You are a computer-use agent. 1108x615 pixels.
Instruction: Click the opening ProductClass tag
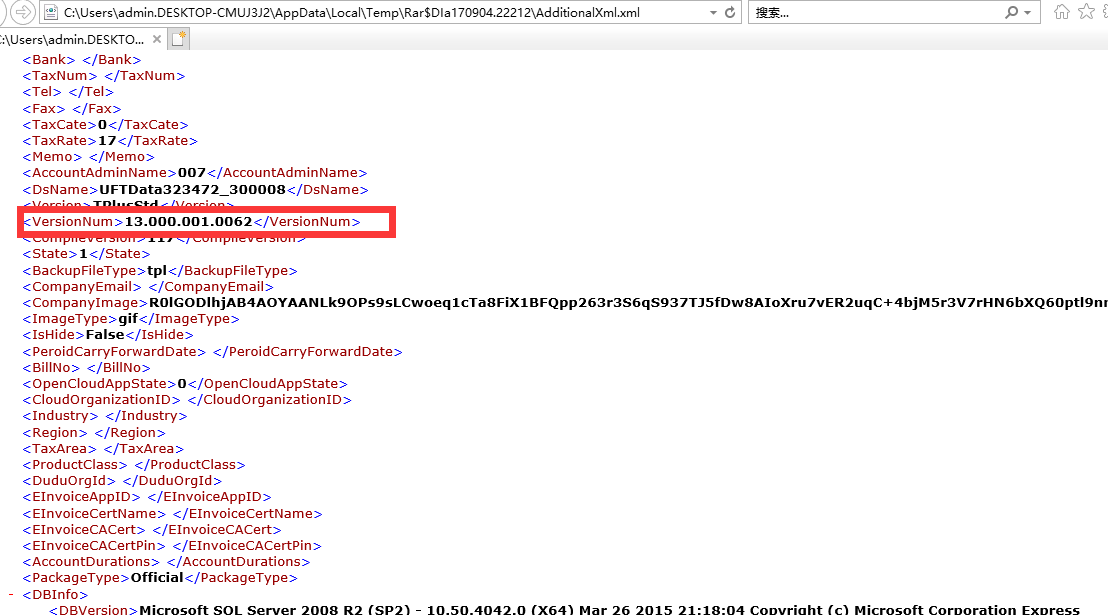(75, 464)
